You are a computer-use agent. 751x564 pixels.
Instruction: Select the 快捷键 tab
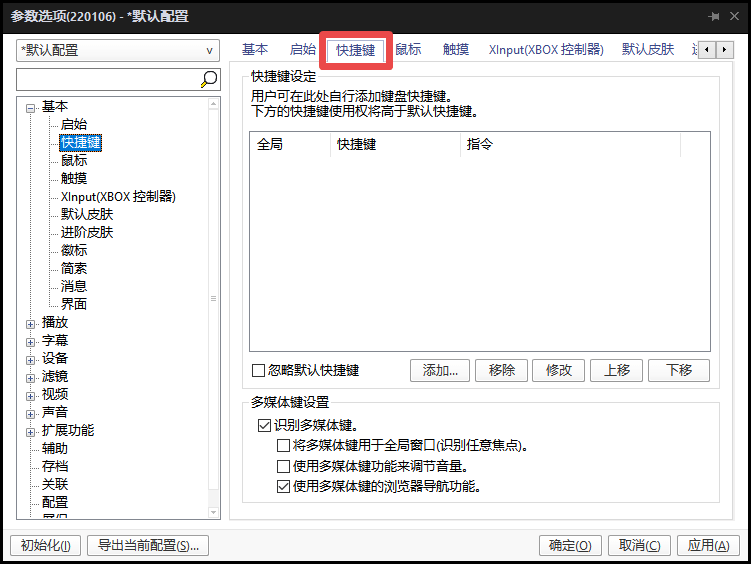click(x=355, y=50)
